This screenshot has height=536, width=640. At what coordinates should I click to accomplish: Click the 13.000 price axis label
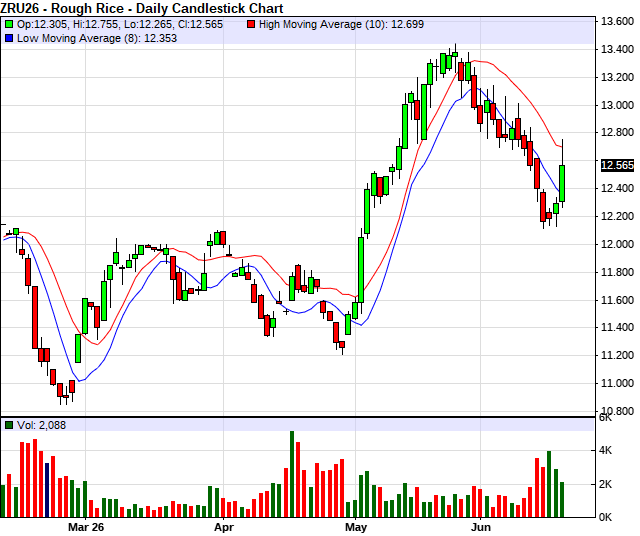pyautogui.click(x=617, y=105)
